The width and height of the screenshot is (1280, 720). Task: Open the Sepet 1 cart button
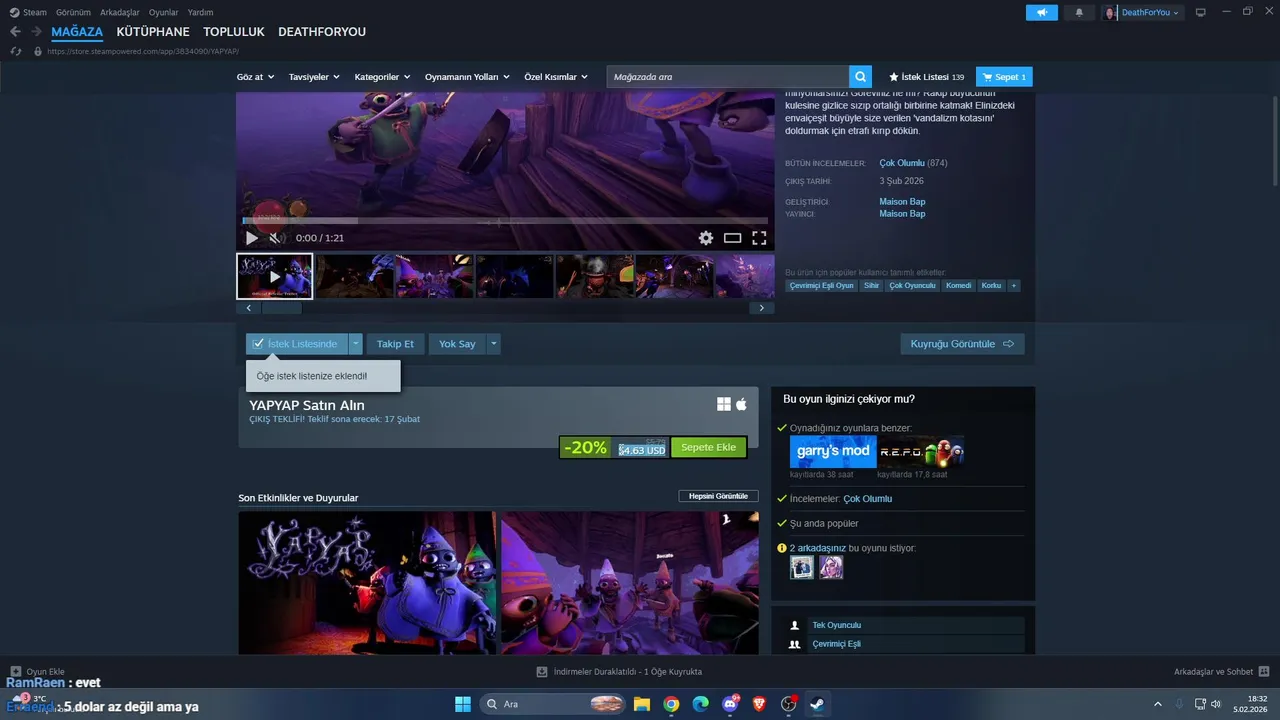coord(1004,77)
